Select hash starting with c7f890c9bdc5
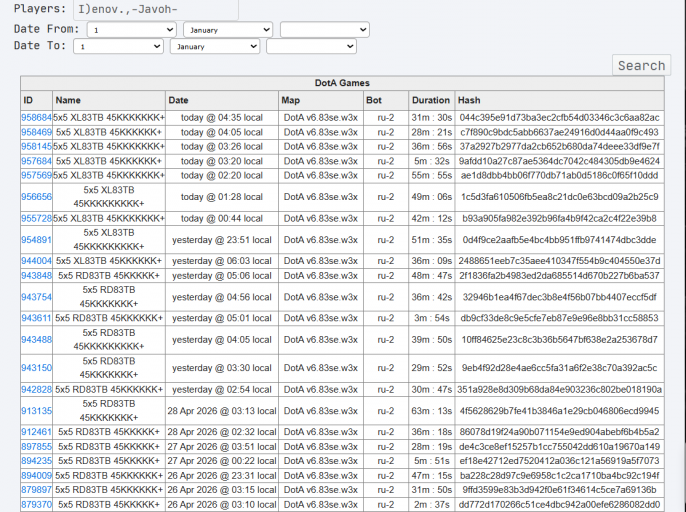This screenshot has width=686, height=512. (x=560, y=132)
